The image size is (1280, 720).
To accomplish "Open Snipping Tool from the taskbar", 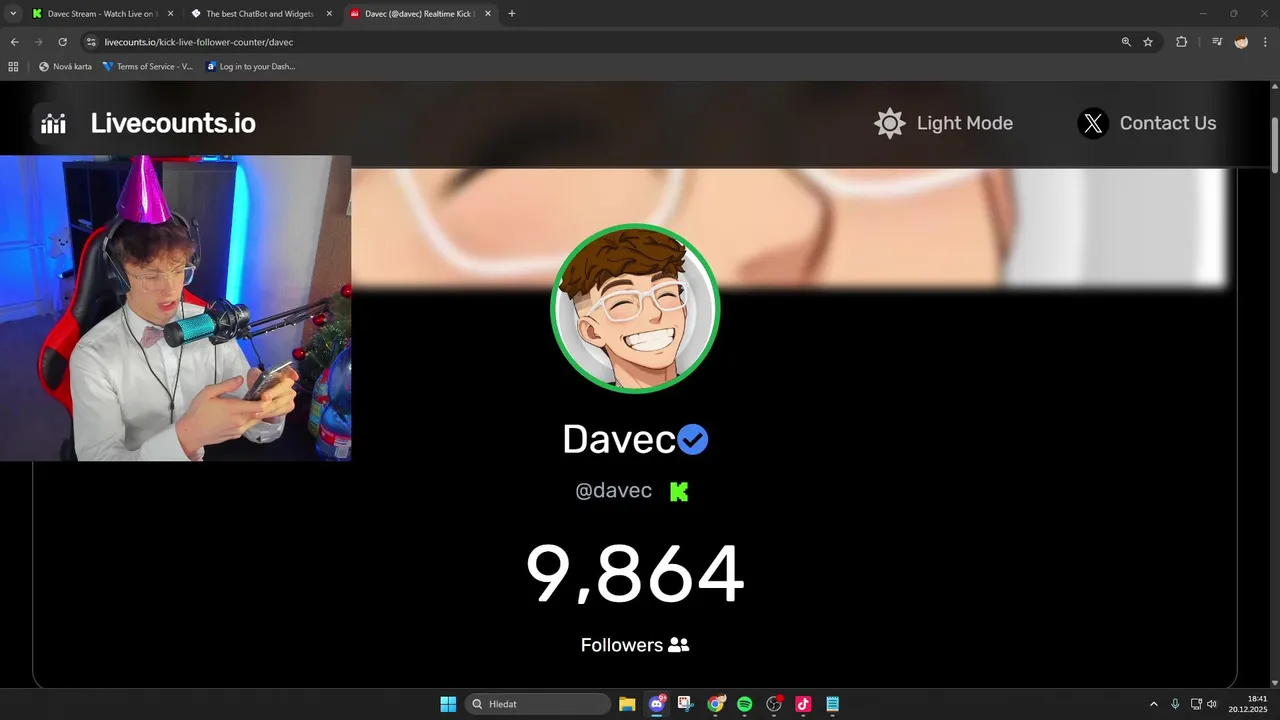I will [x=686, y=704].
